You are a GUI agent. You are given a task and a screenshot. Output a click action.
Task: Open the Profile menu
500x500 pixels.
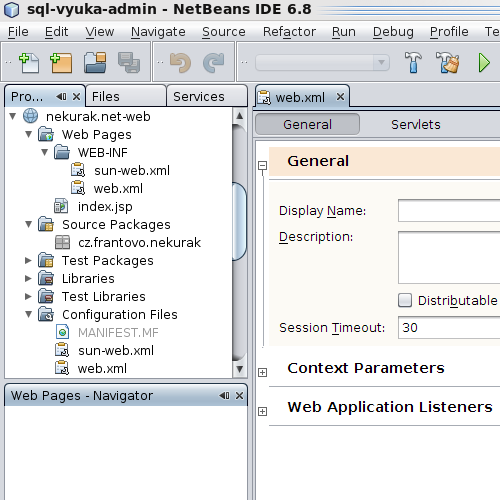point(449,32)
